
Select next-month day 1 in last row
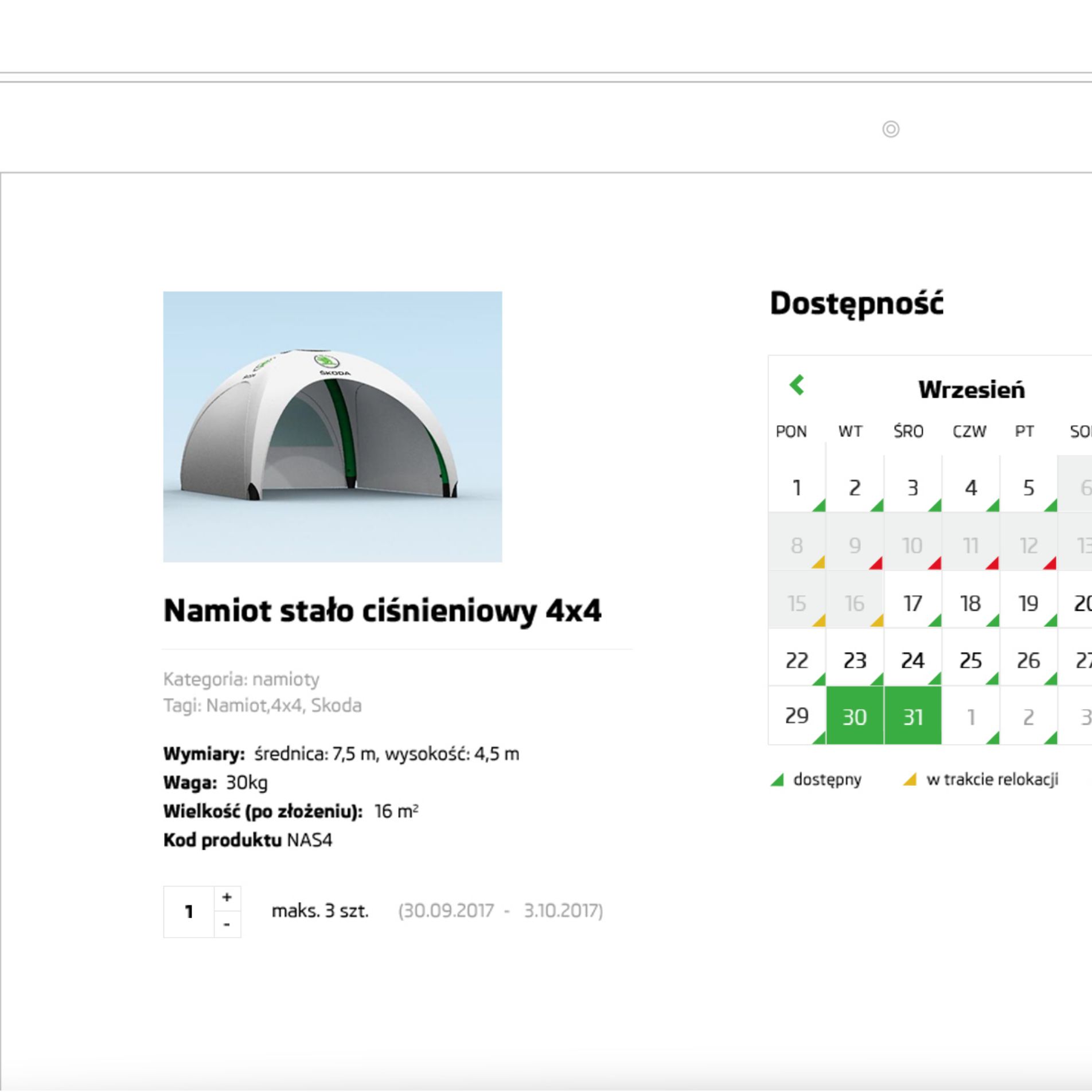point(970,715)
